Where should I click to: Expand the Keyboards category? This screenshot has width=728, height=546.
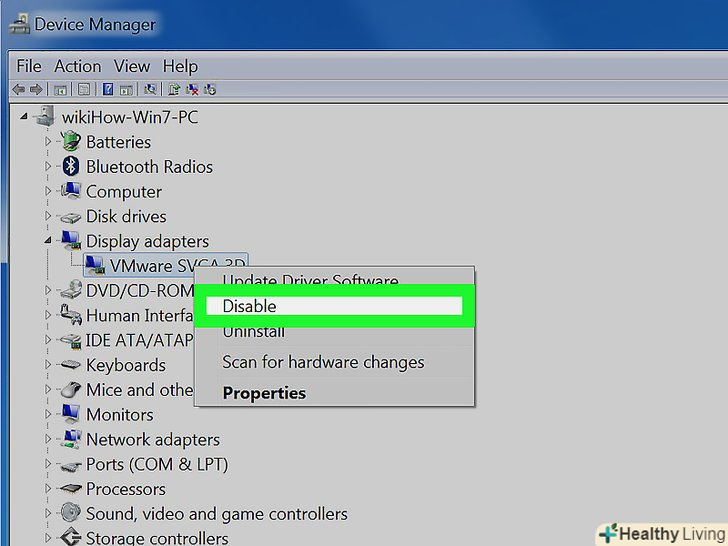pos(48,364)
